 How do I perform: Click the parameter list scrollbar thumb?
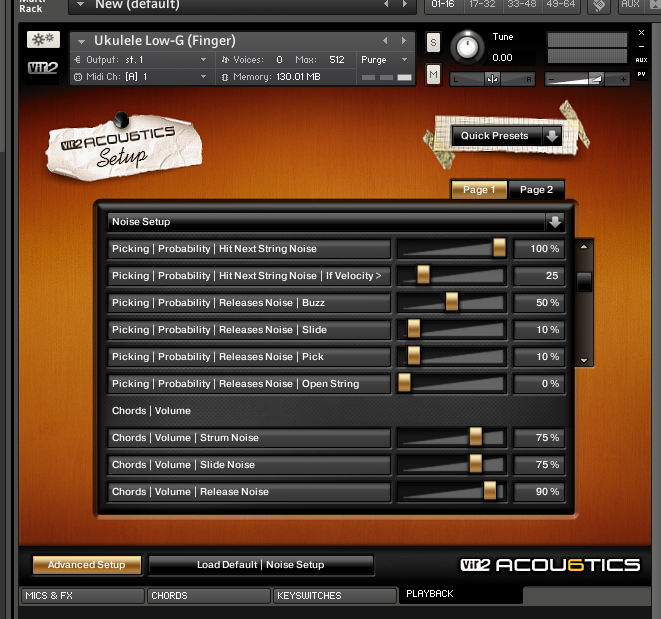[x=584, y=281]
